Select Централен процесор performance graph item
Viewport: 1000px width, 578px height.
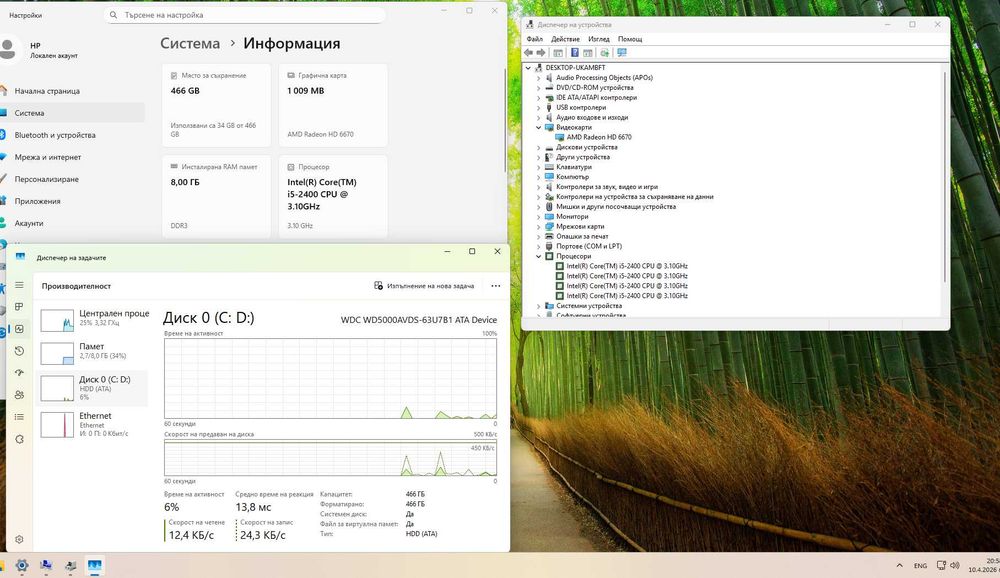pyautogui.click(x=93, y=318)
